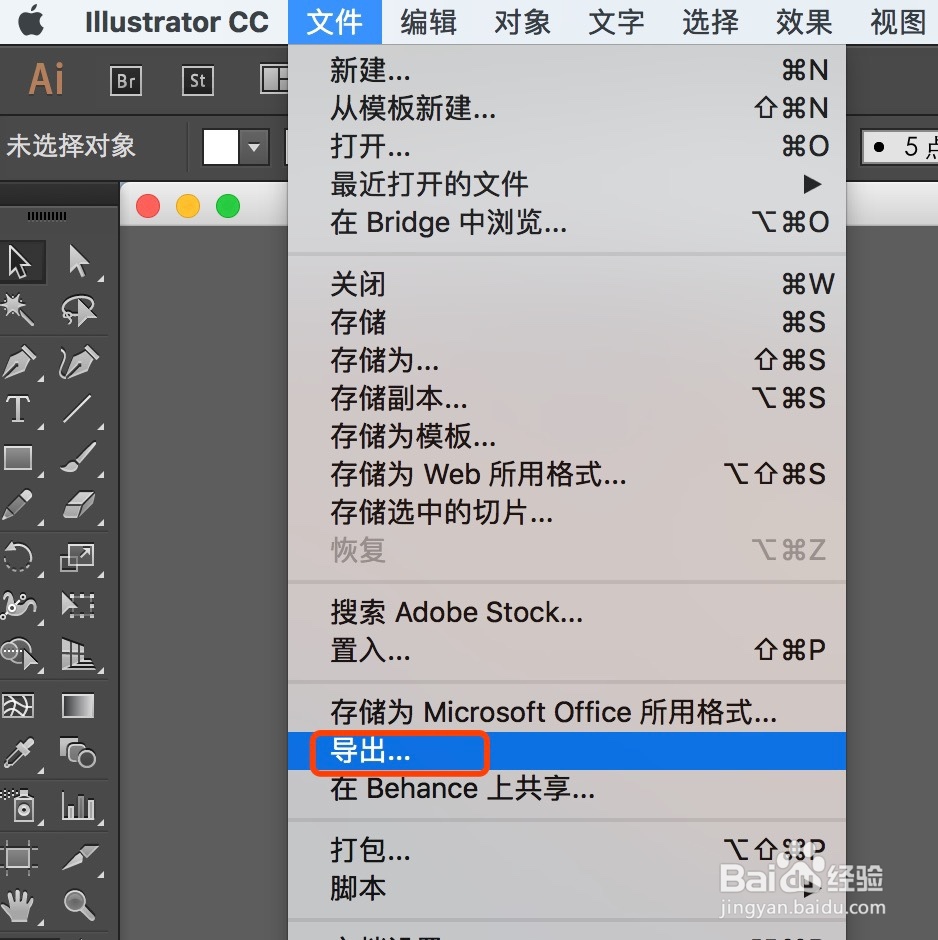This screenshot has height=940, width=938.
Task: Select the Free Transform tool
Action: click(x=79, y=605)
